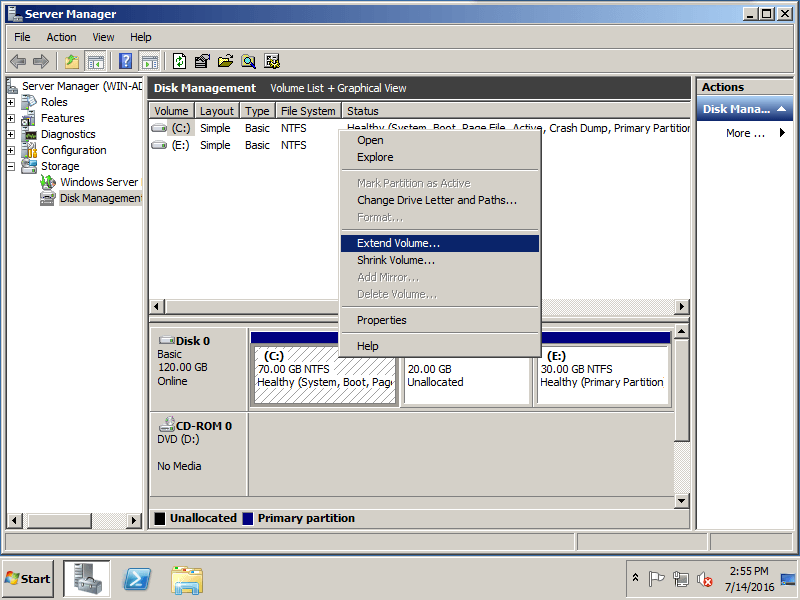Click the Disk Management tree icon
This screenshot has height=600, width=800.
coord(47,198)
